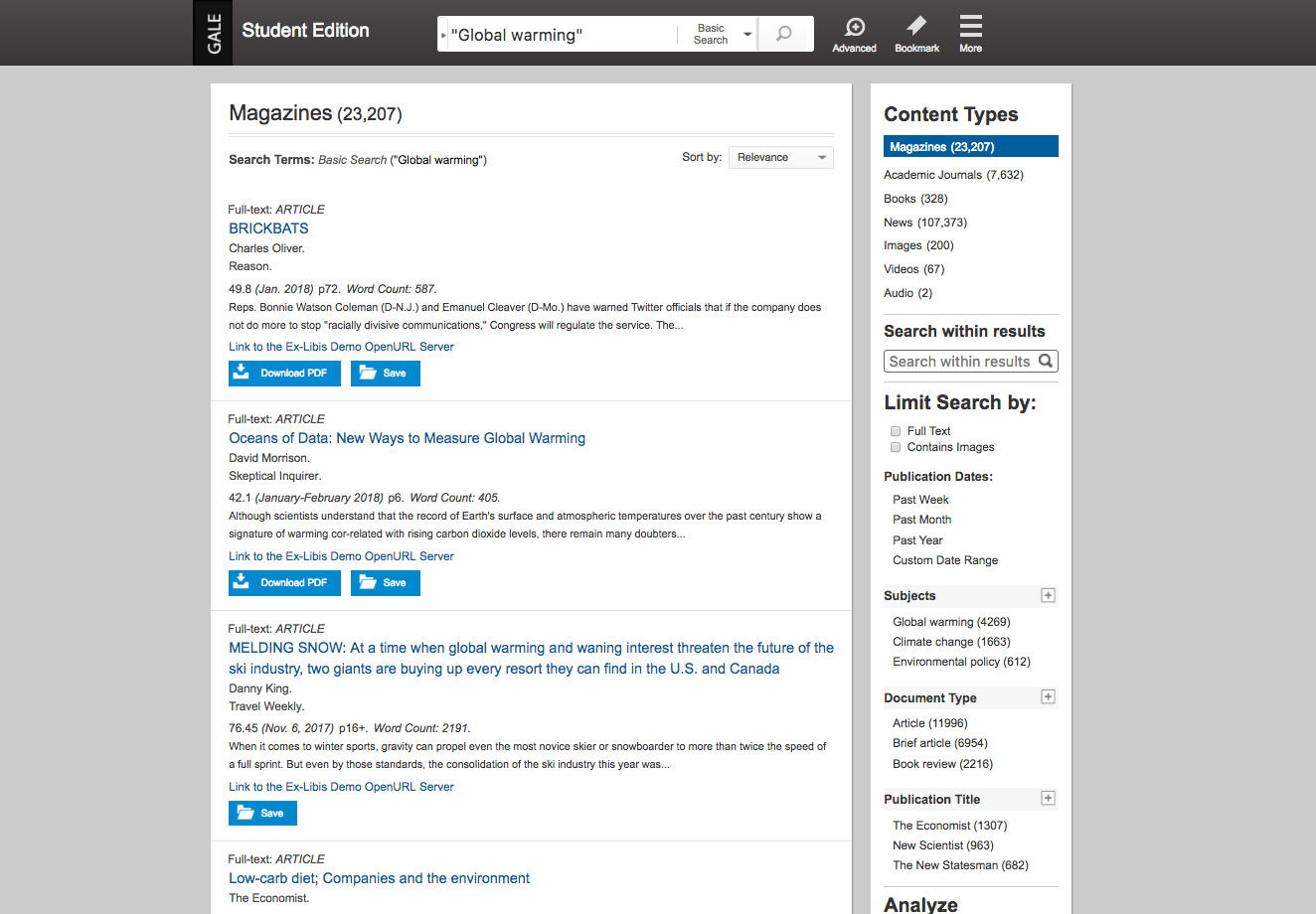Filter by Book review (2216)

pos(942,764)
